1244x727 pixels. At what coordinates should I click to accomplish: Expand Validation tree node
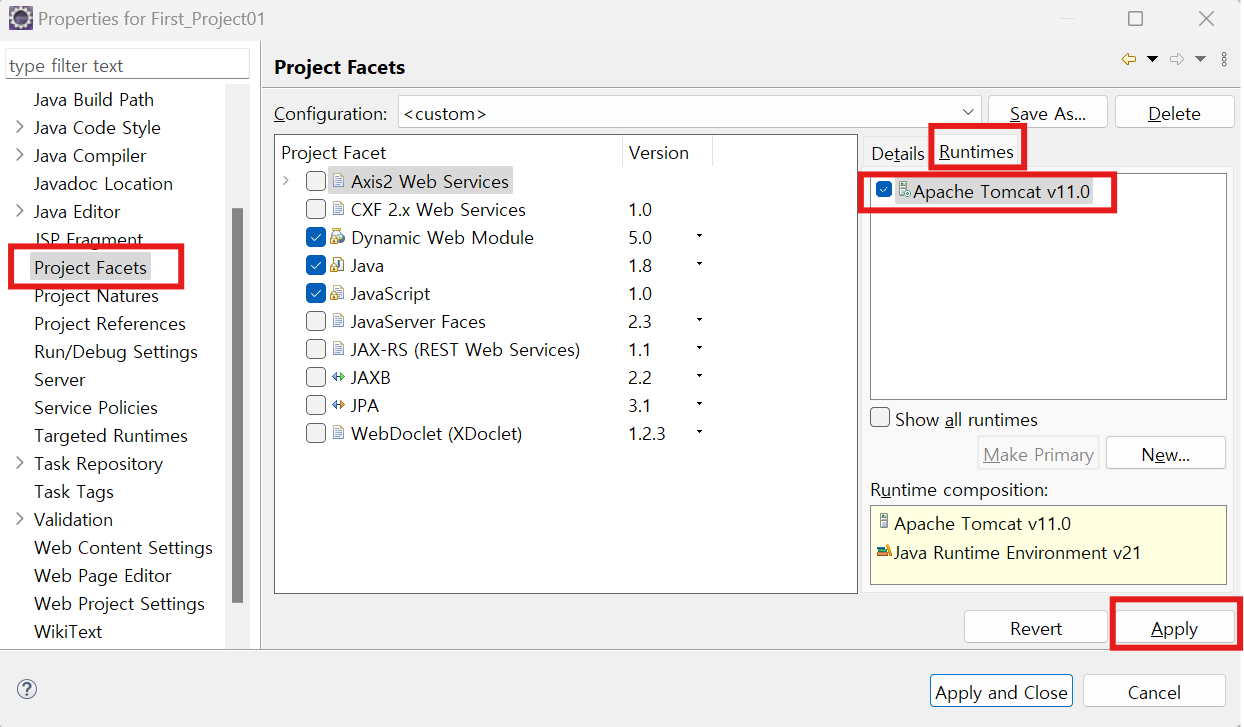pos(20,519)
